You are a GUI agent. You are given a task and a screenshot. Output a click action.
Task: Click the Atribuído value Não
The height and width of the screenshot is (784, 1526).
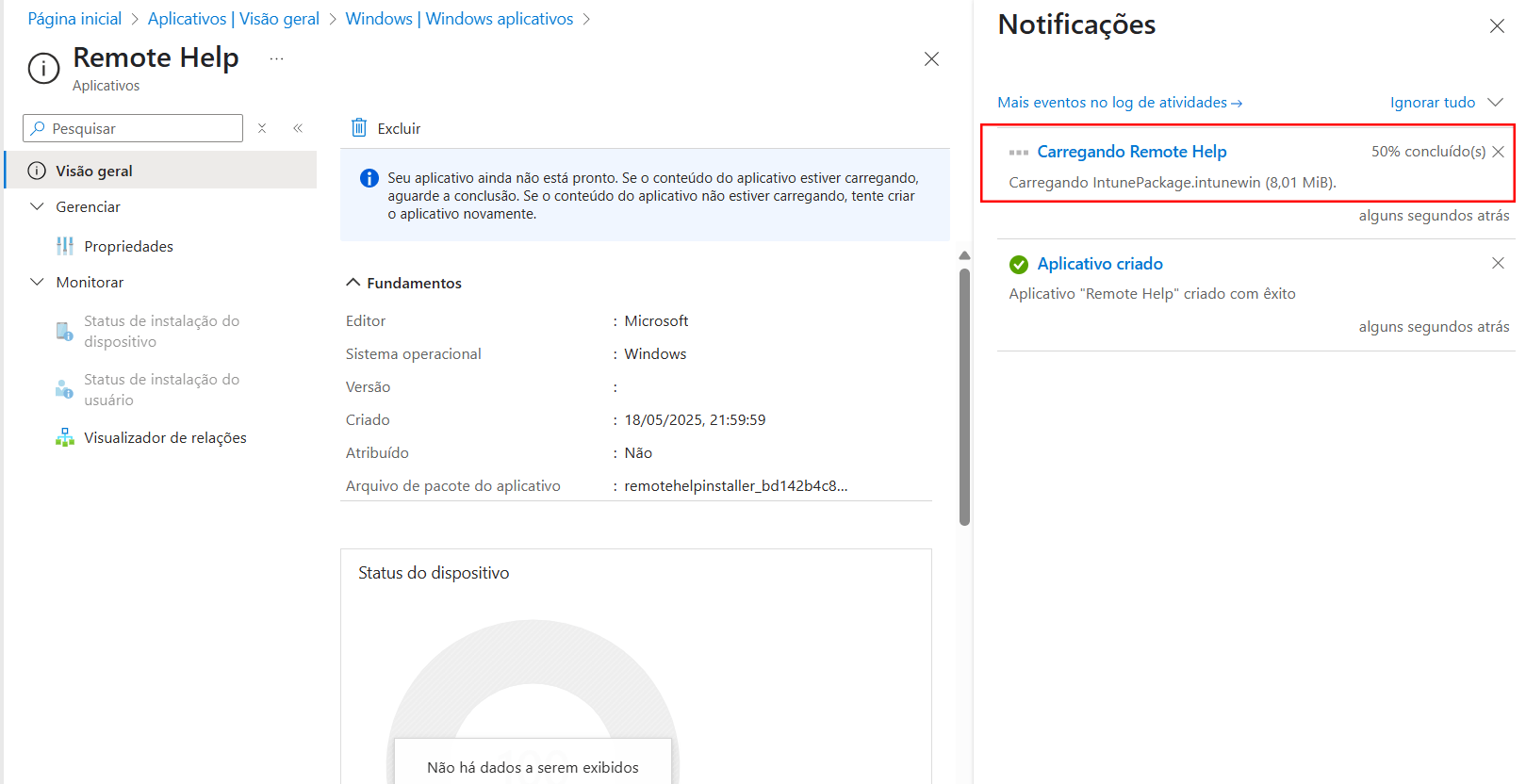(x=638, y=453)
